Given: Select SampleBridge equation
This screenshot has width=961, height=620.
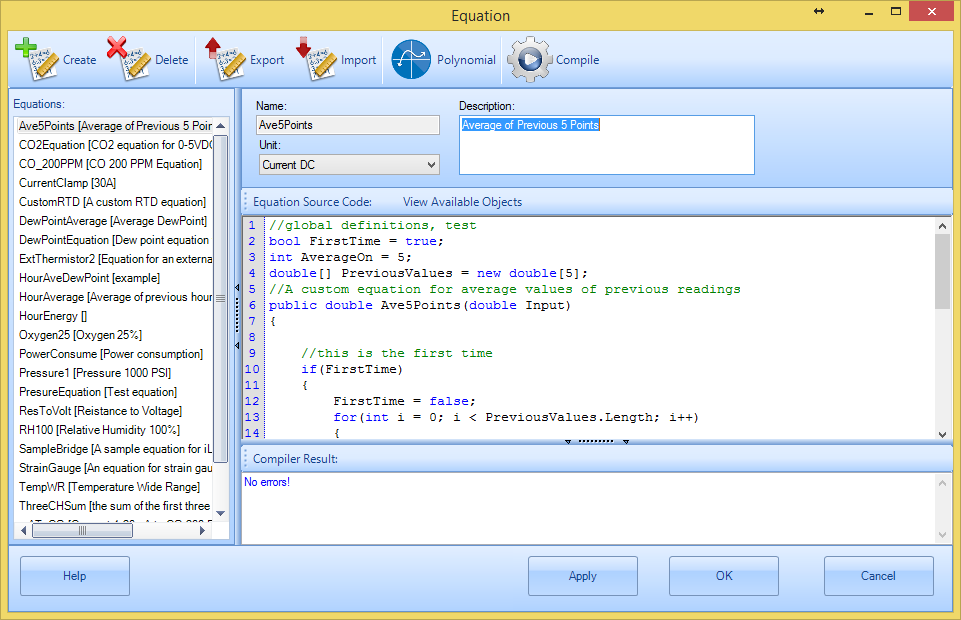Looking at the screenshot, I should (115, 449).
